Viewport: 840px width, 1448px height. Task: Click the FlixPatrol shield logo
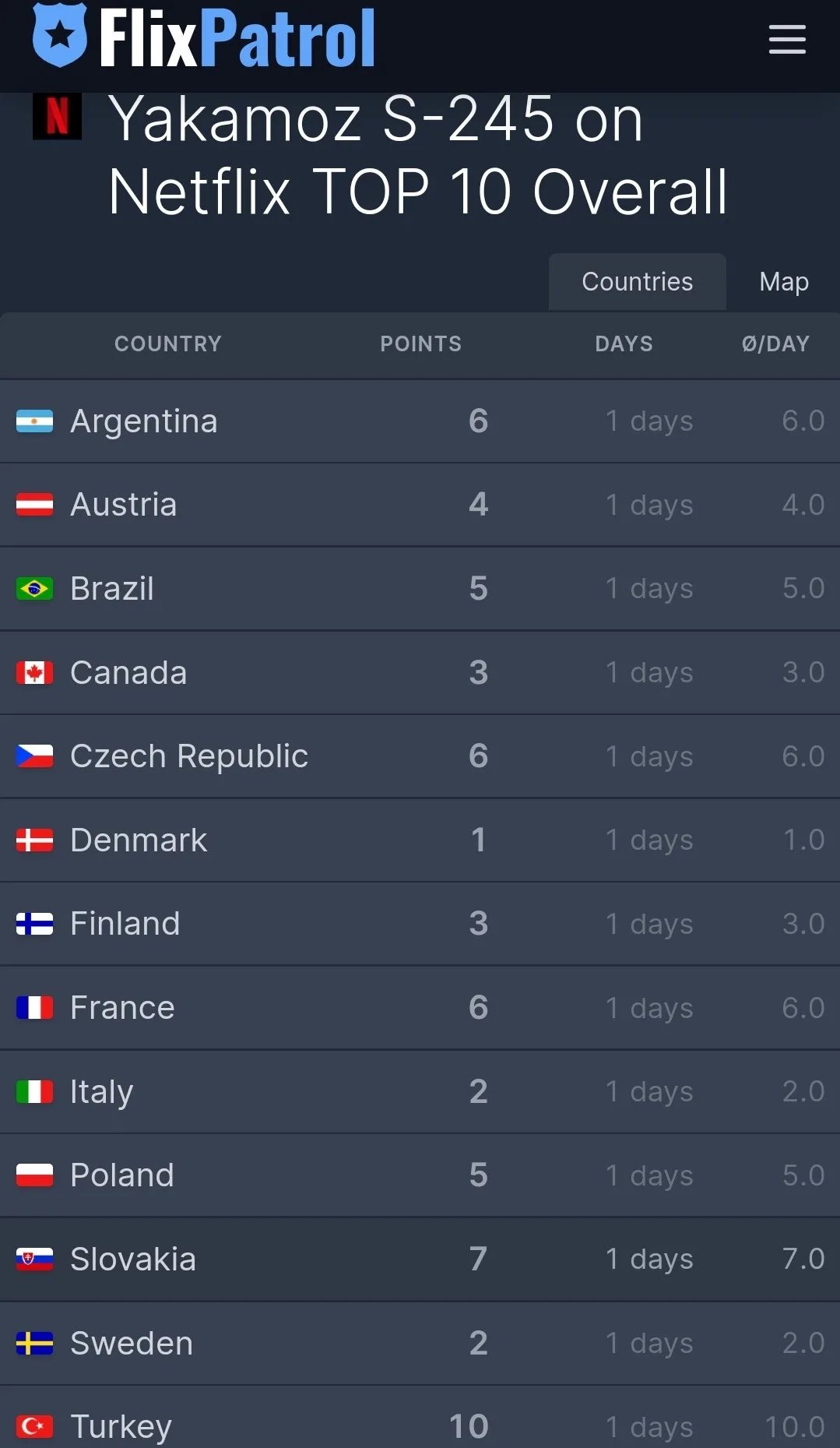tap(60, 35)
